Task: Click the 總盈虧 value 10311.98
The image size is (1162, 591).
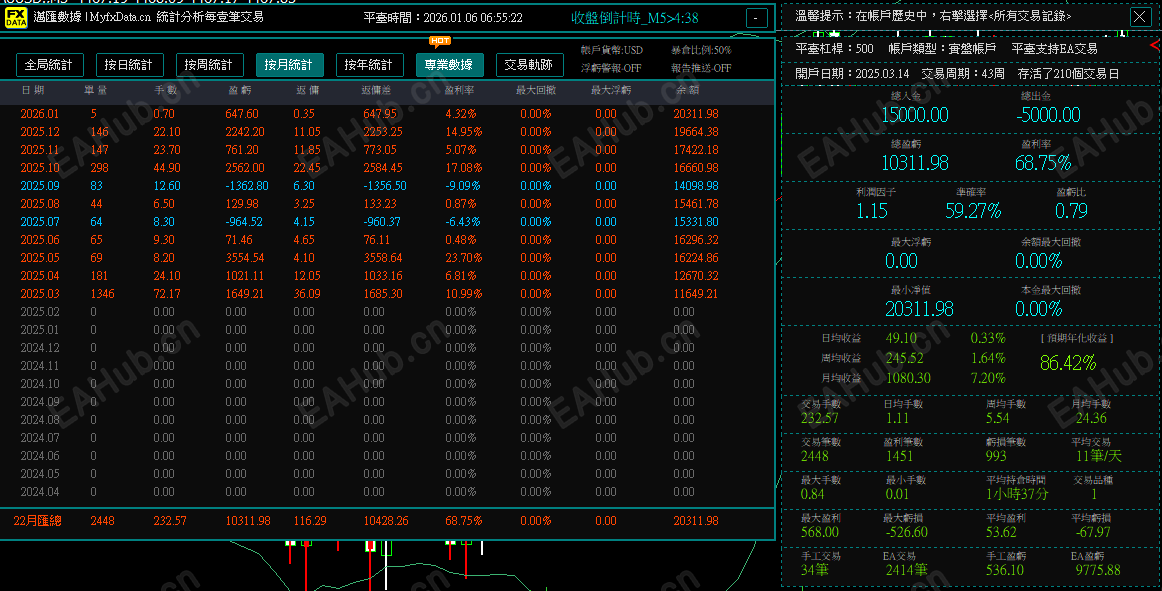Action: (x=914, y=163)
